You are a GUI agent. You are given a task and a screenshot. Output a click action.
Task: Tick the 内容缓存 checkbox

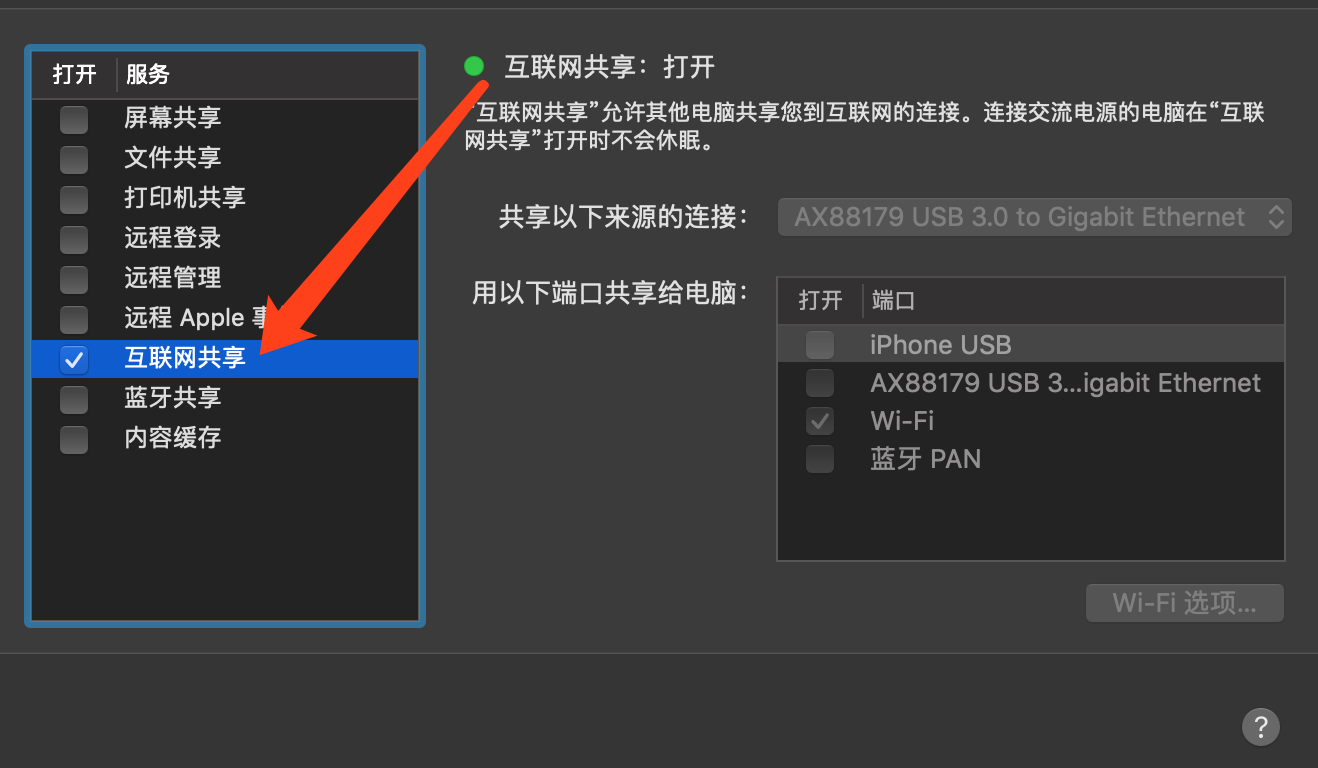tap(74, 439)
